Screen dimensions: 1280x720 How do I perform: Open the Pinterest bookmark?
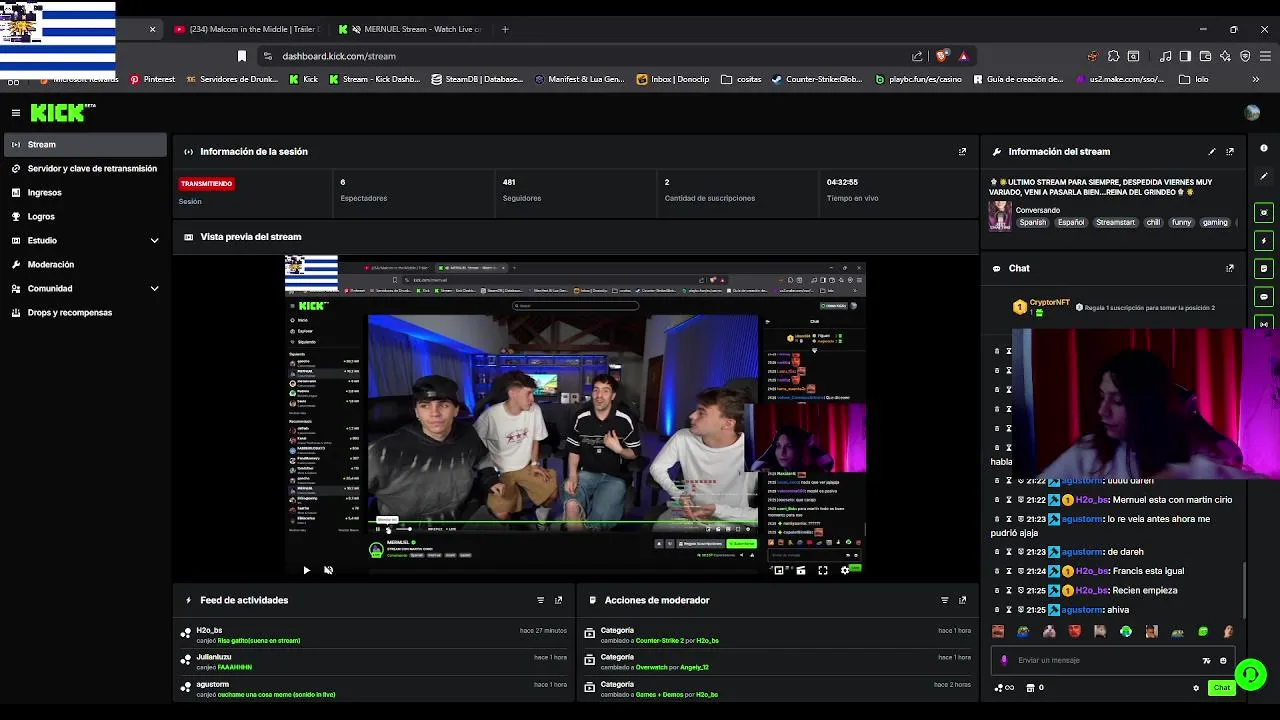click(152, 79)
